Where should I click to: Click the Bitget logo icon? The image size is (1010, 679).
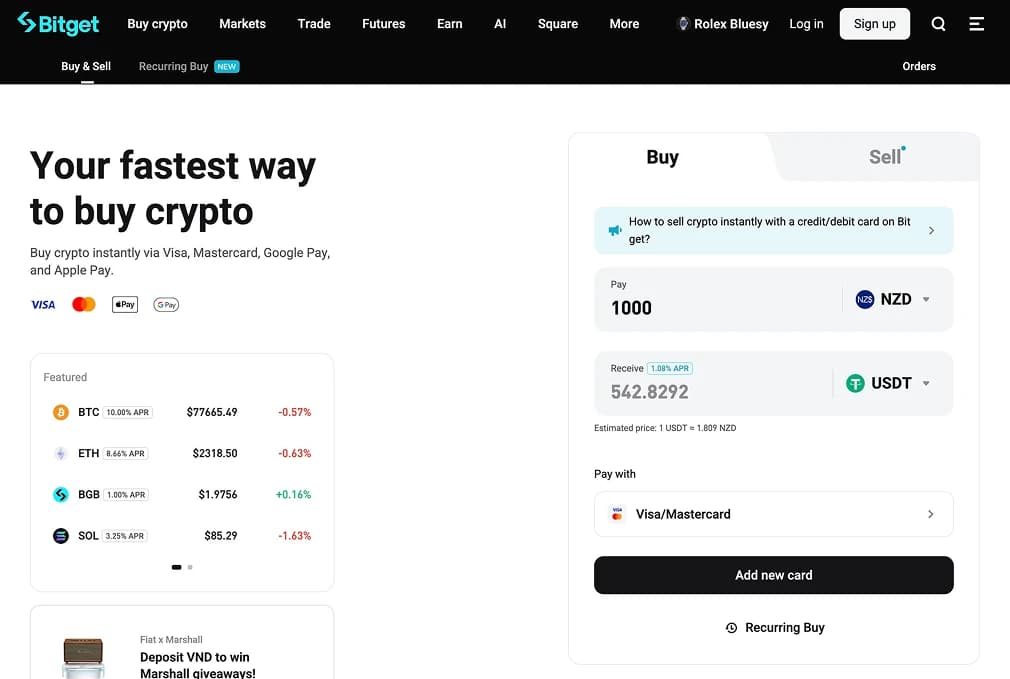(27, 23)
